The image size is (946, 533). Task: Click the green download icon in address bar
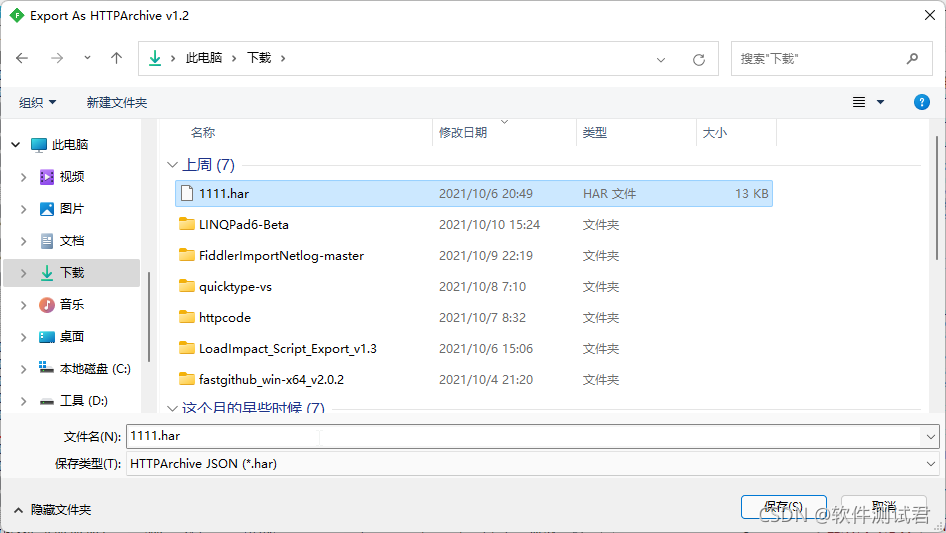(x=155, y=58)
